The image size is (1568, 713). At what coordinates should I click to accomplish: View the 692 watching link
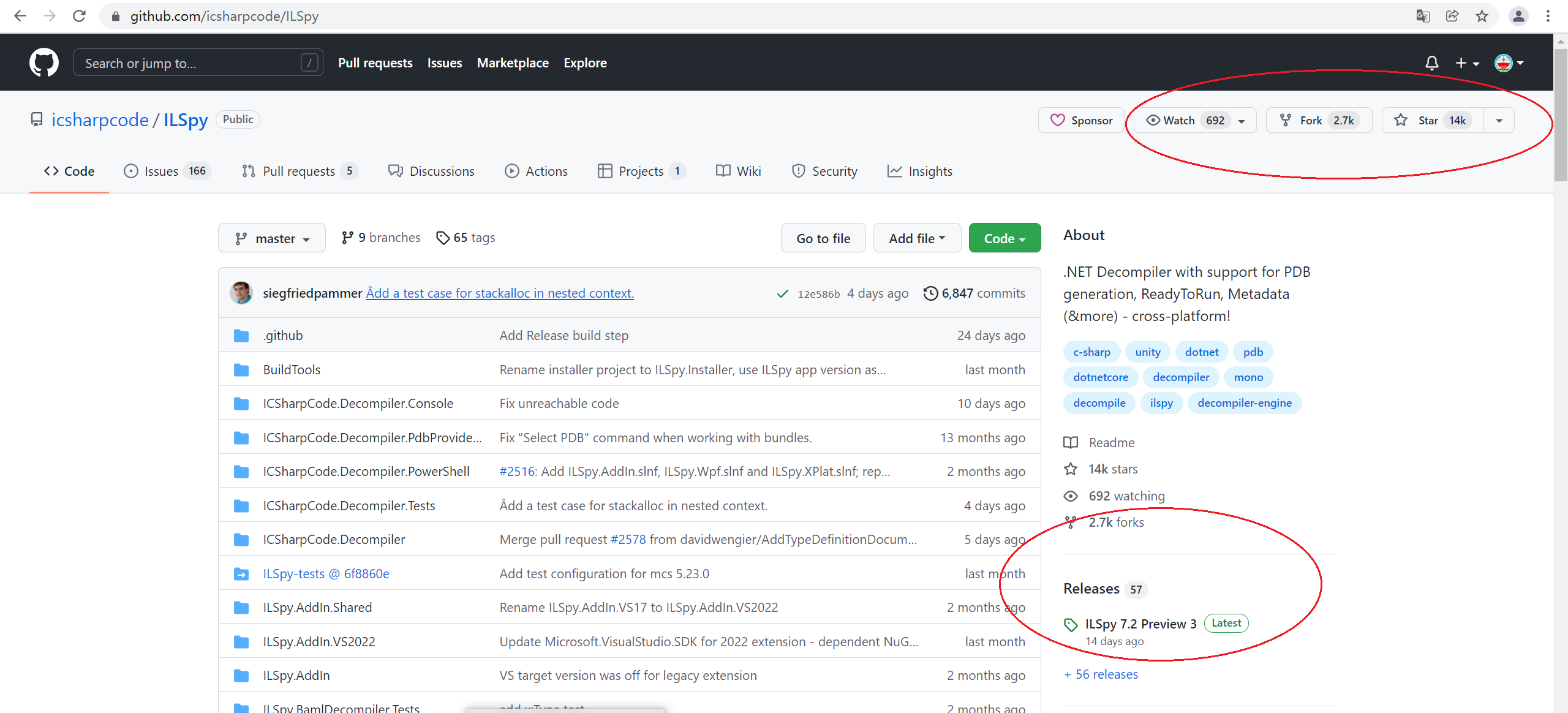pyautogui.click(x=1114, y=496)
